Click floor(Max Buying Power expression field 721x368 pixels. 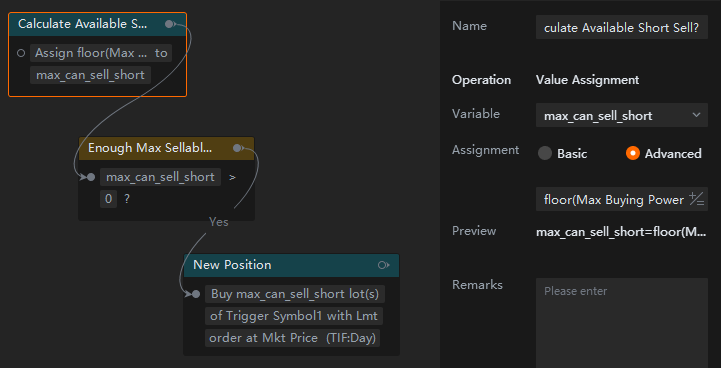click(622, 199)
